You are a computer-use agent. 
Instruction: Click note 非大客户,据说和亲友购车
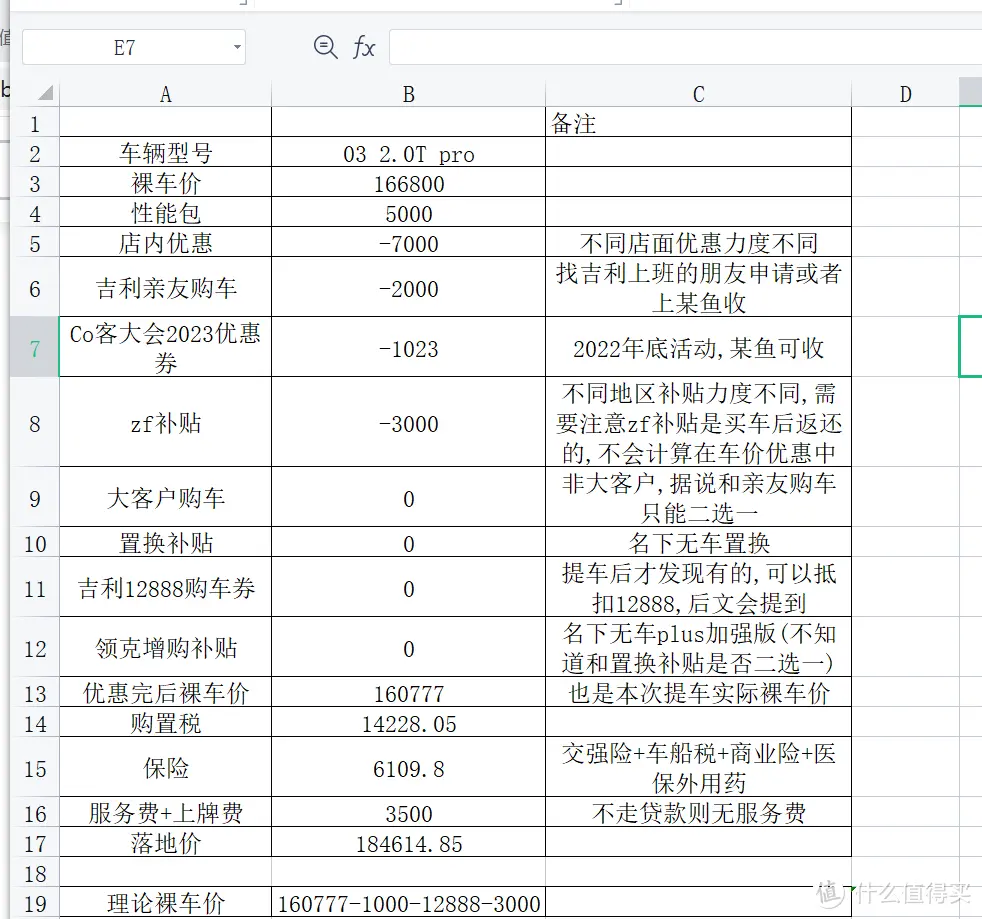698,497
